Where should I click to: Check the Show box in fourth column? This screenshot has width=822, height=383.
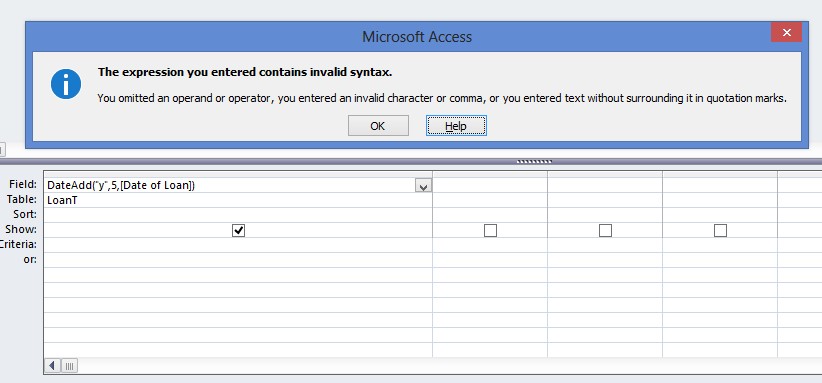[x=720, y=231]
